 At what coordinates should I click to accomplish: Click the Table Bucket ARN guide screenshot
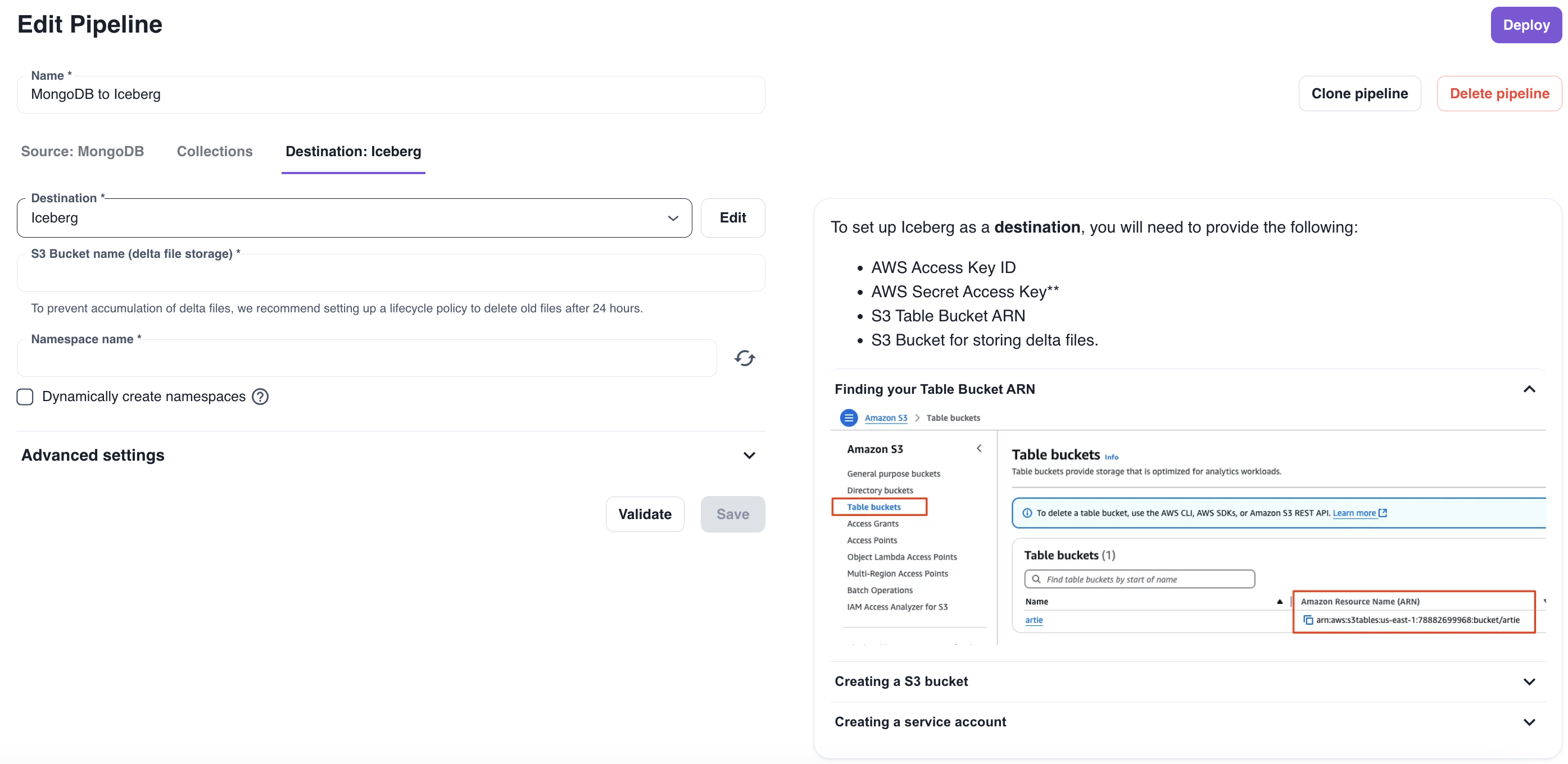(1188, 527)
